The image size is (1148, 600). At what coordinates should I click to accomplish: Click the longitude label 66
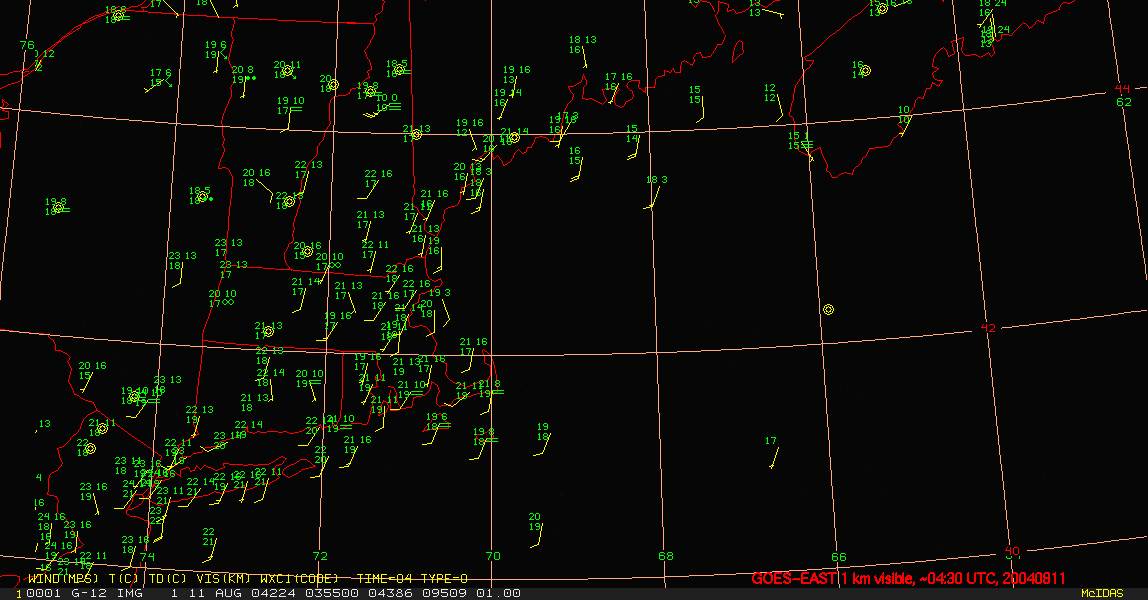(x=839, y=558)
